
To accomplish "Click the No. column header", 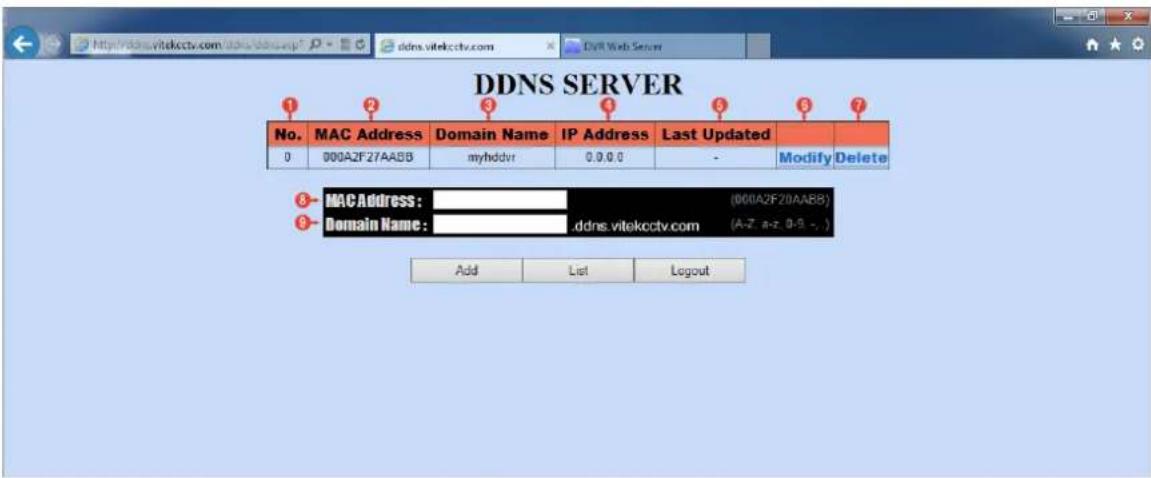I will tap(288, 135).
